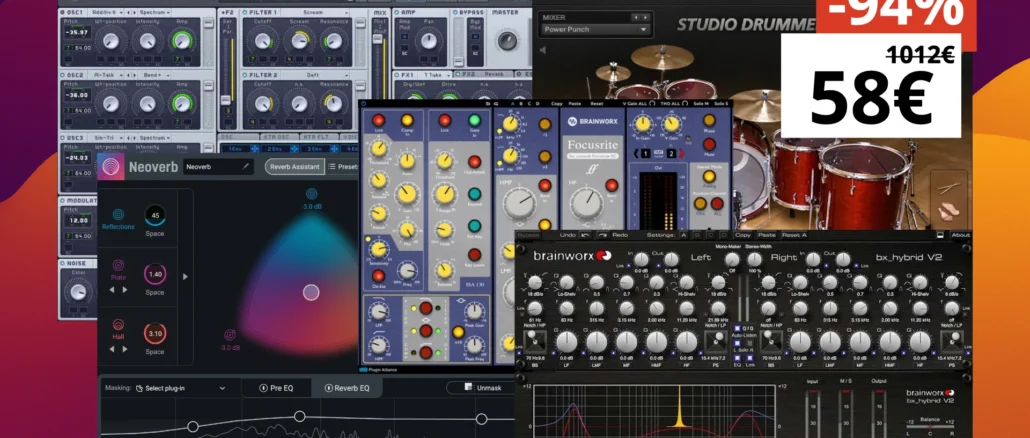1030x438 pixels.
Task: Select the 1Env tab in synth
Action: coord(237,150)
